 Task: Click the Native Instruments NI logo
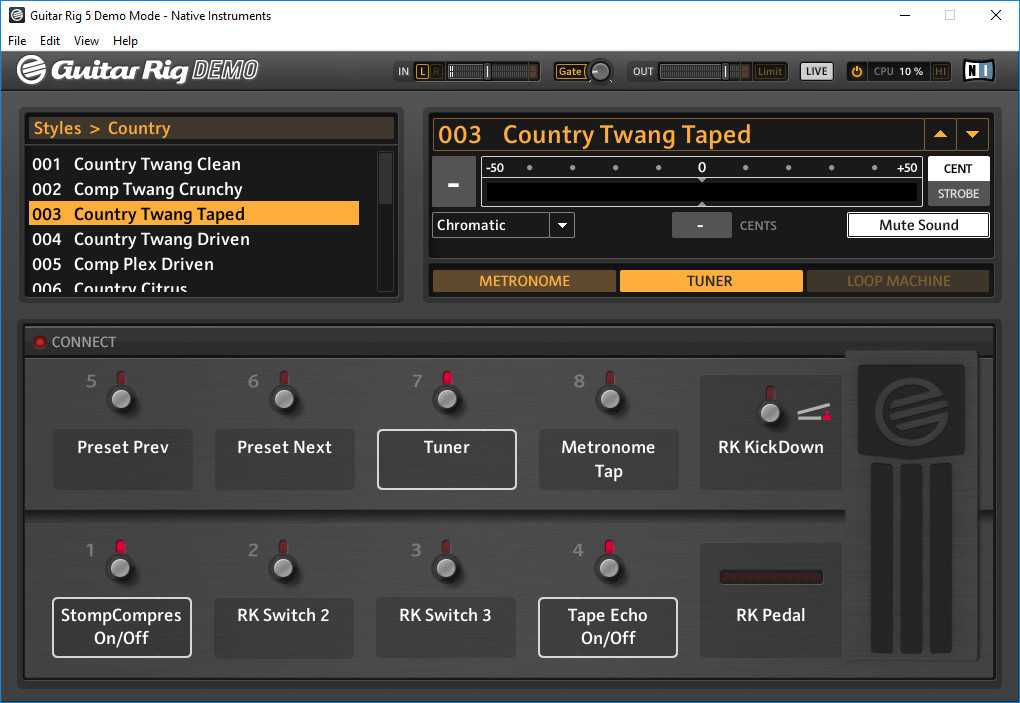pyautogui.click(x=978, y=71)
